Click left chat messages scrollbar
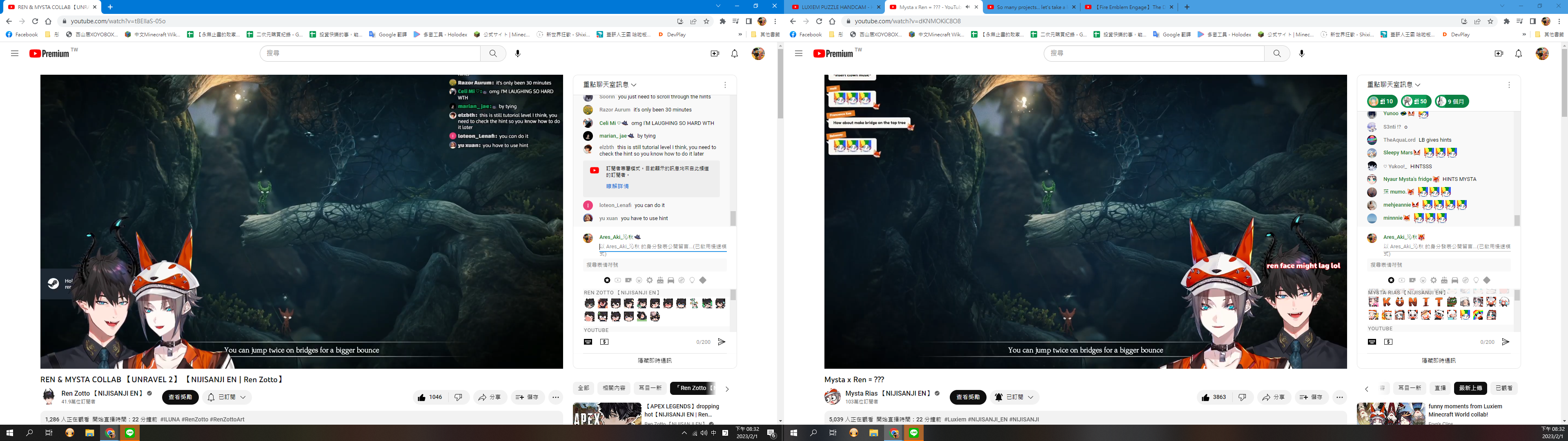Screen dimensions: 1568x441 tap(733, 218)
